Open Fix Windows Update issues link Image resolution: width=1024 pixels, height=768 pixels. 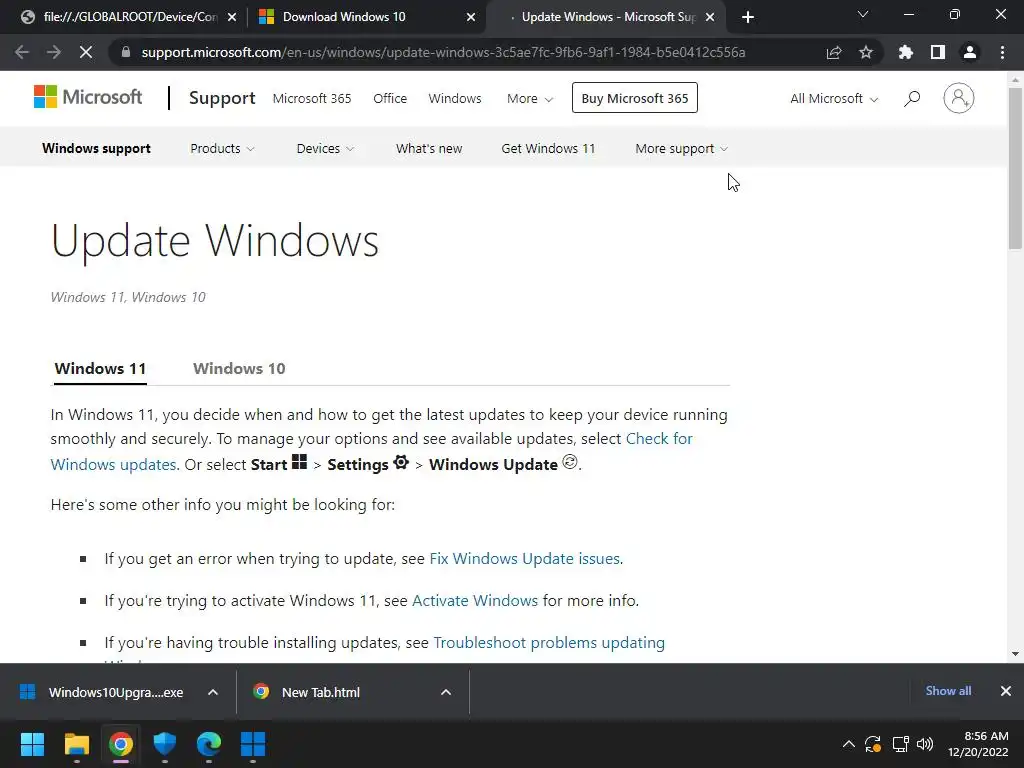(524, 559)
